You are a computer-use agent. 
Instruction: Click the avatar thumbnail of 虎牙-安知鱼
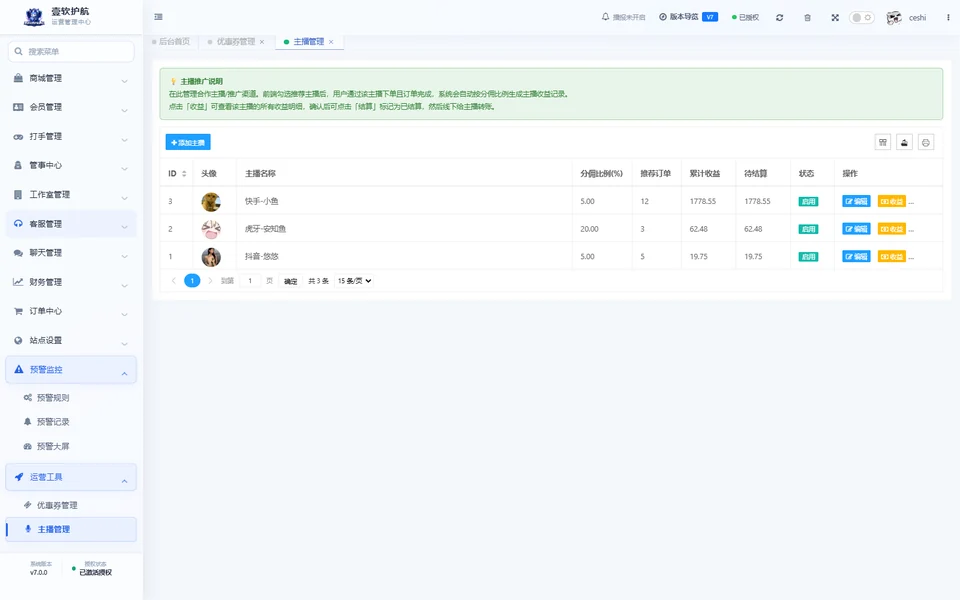[x=211, y=230]
